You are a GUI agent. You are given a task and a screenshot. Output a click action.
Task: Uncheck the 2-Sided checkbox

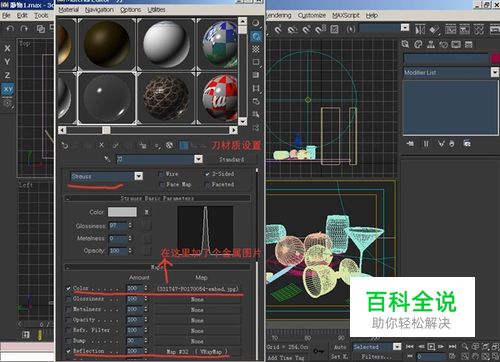(x=207, y=174)
